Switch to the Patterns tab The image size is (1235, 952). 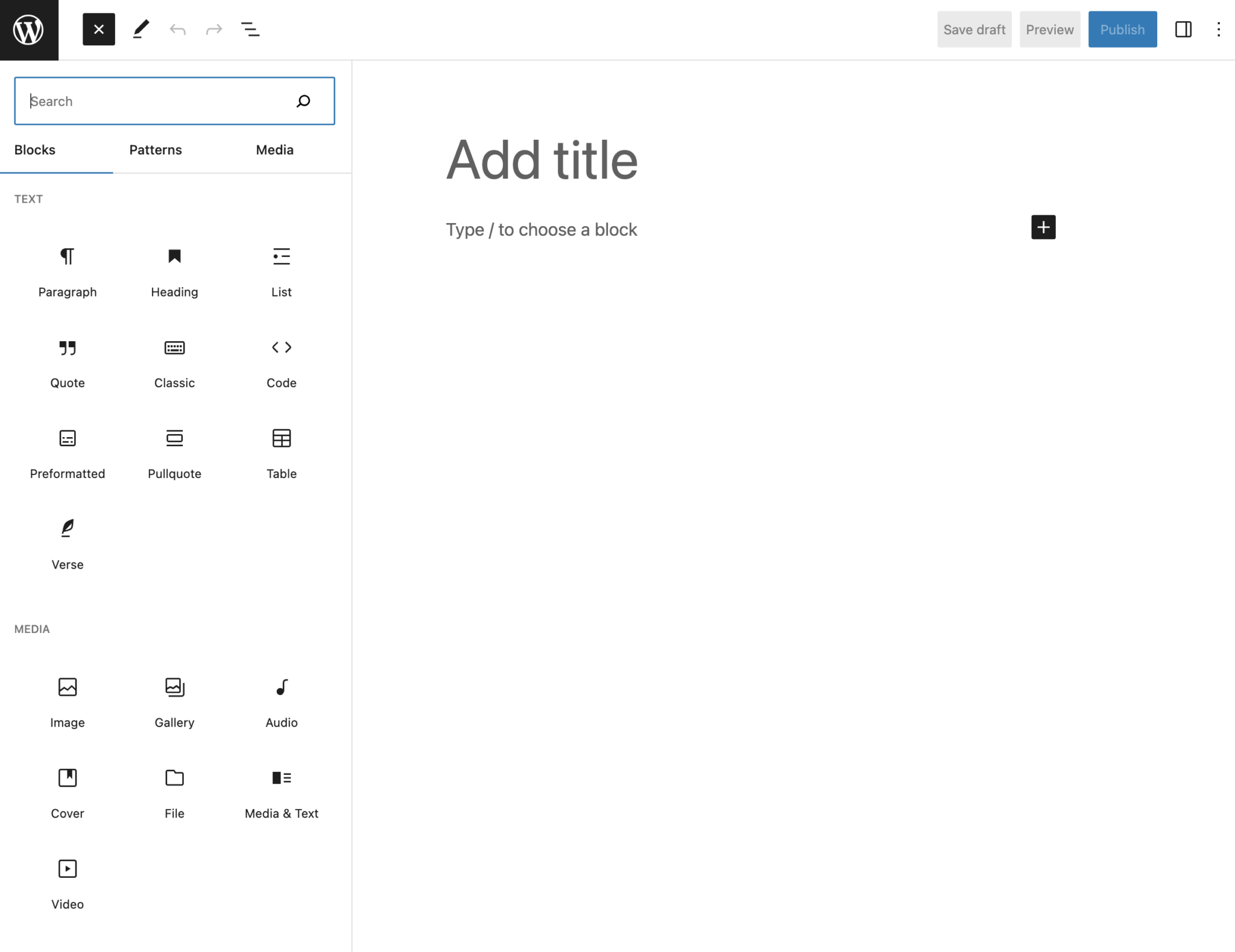(x=155, y=150)
